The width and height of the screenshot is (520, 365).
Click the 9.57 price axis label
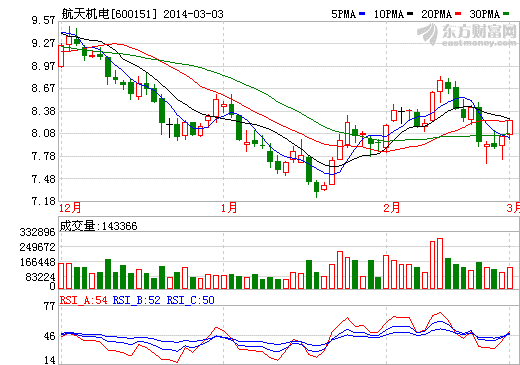(x=43, y=21)
